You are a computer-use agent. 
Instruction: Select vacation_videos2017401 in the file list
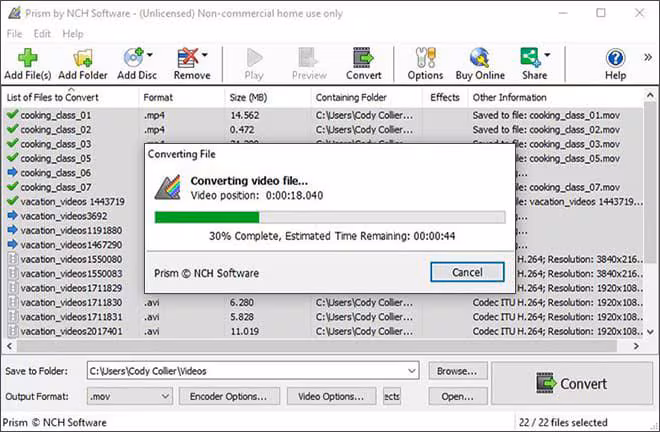(72, 331)
